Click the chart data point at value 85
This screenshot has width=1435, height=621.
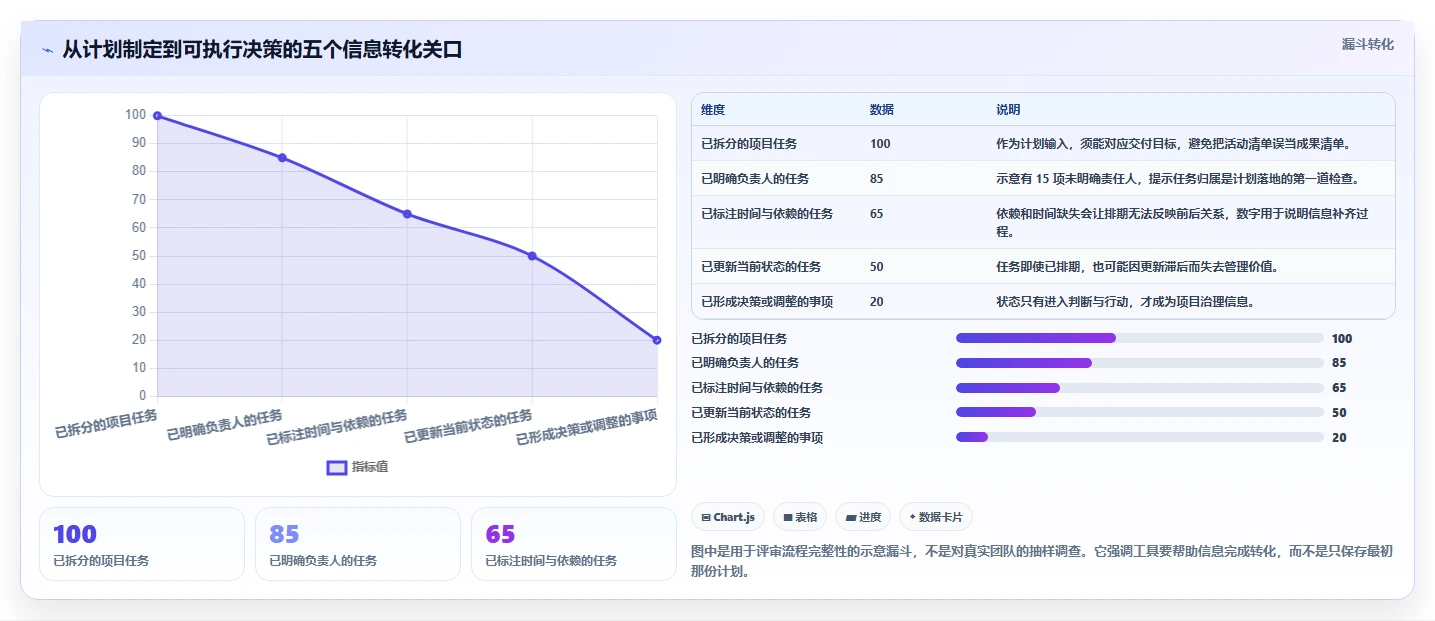(x=282, y=158)
